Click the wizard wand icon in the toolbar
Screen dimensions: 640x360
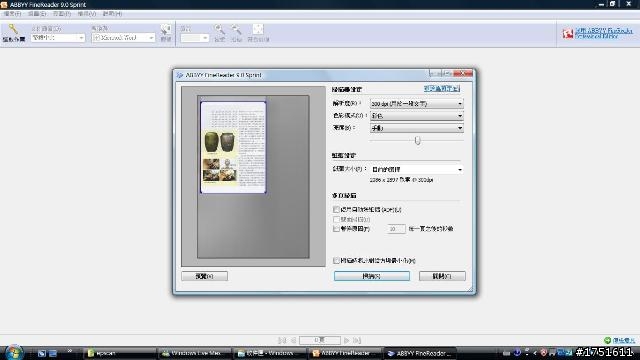[13, 29]
